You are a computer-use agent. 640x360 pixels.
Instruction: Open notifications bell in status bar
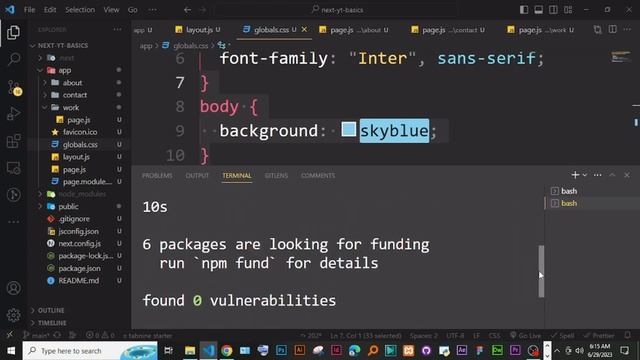click(x=628, y=336)
